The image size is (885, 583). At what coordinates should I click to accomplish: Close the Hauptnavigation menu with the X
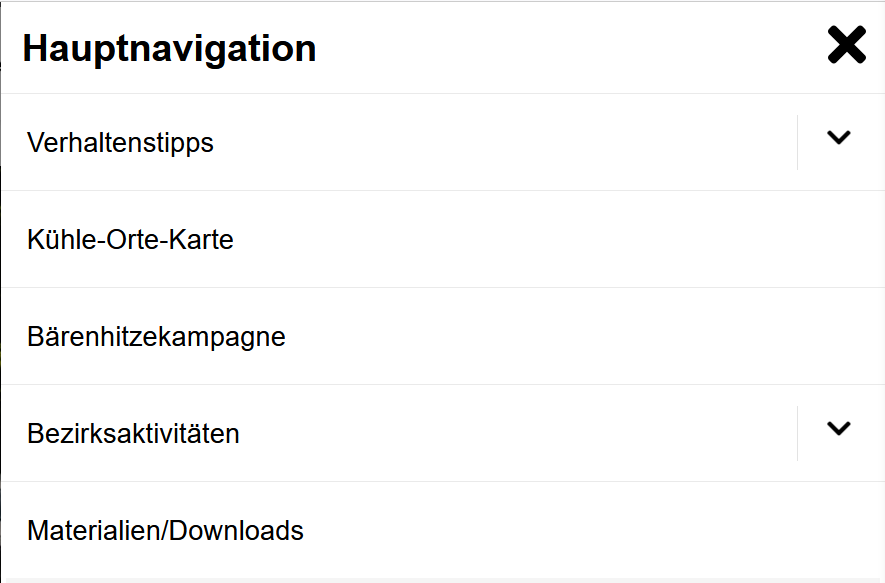tap(846, 46)
